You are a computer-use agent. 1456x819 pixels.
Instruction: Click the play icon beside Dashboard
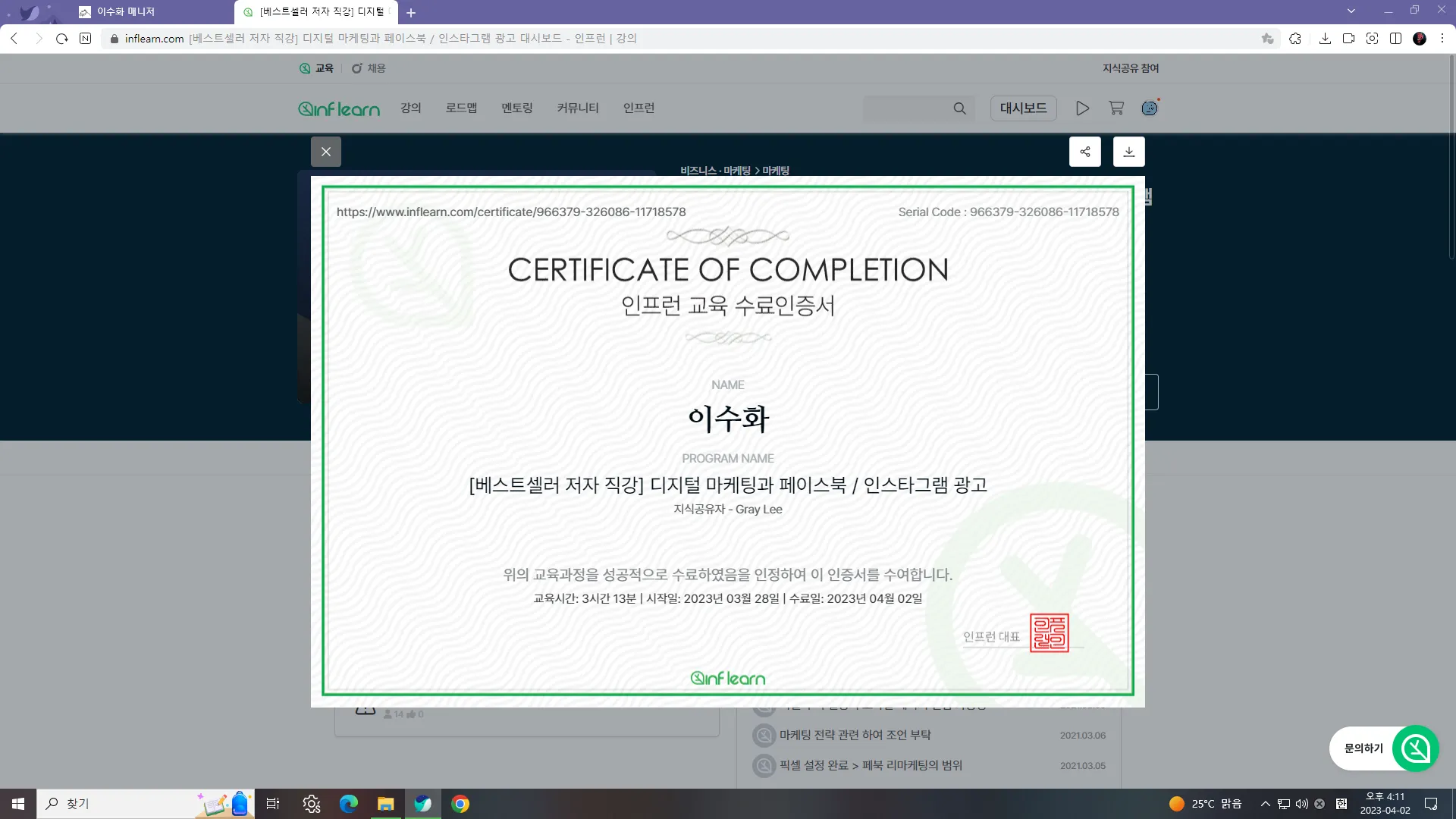pyautogui.click(x=1082, y=108)
